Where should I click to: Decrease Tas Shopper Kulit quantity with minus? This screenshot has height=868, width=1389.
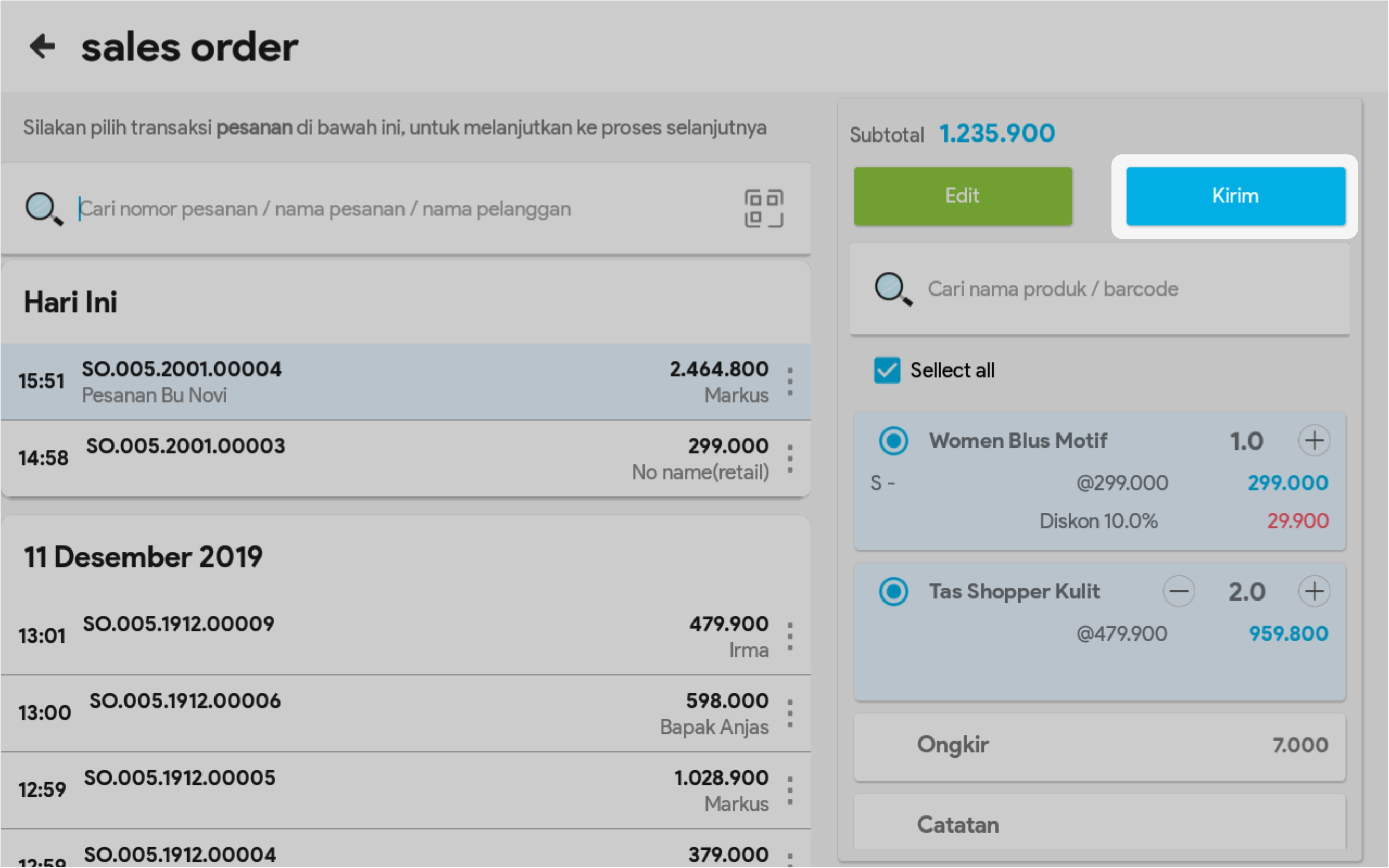click(x=1178, y=591)
